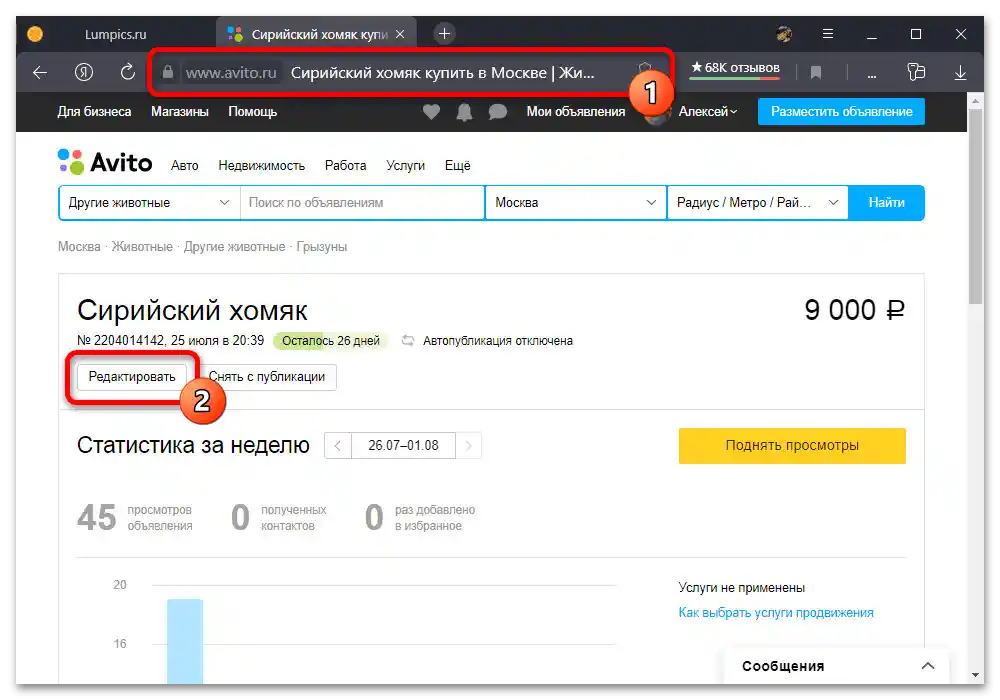Viewport: 1000px width, 700px height.
Task: Open Грызуны breadcrumb
Action: click(x=321, y=247)
